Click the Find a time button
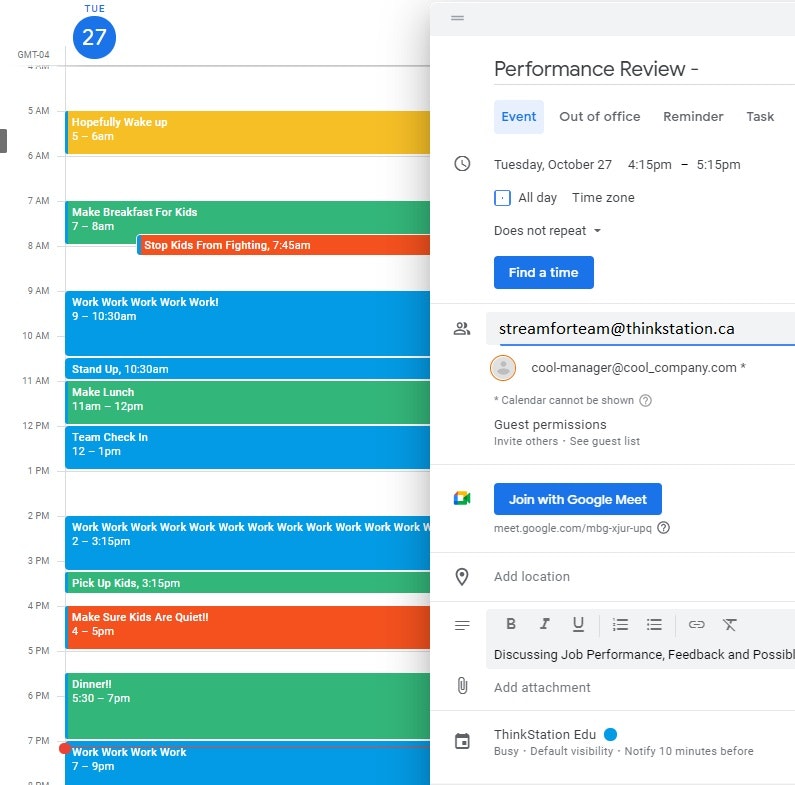 click(544, 272)
